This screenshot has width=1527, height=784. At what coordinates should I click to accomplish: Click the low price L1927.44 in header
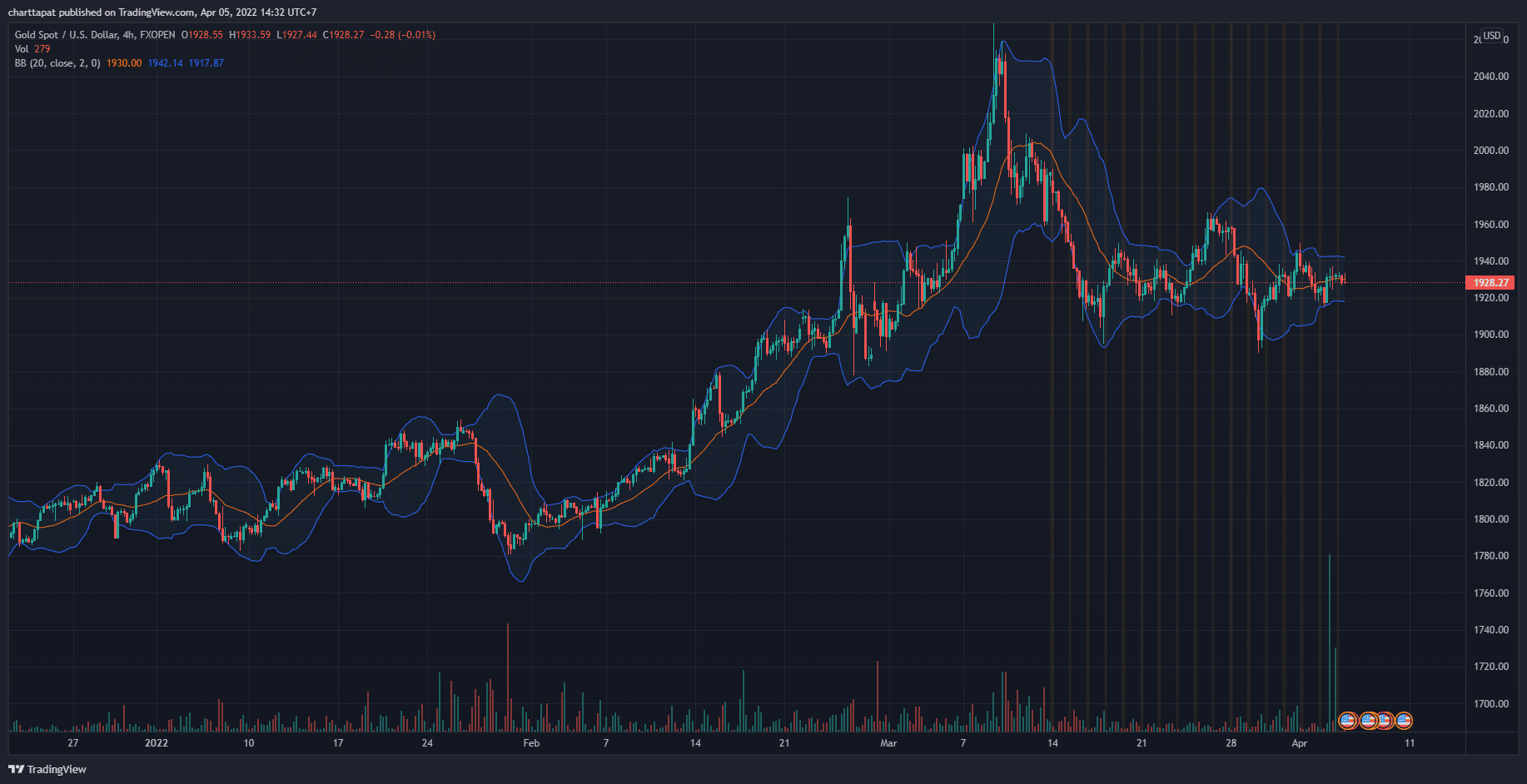pyautogui.click(x=297, y=35)
